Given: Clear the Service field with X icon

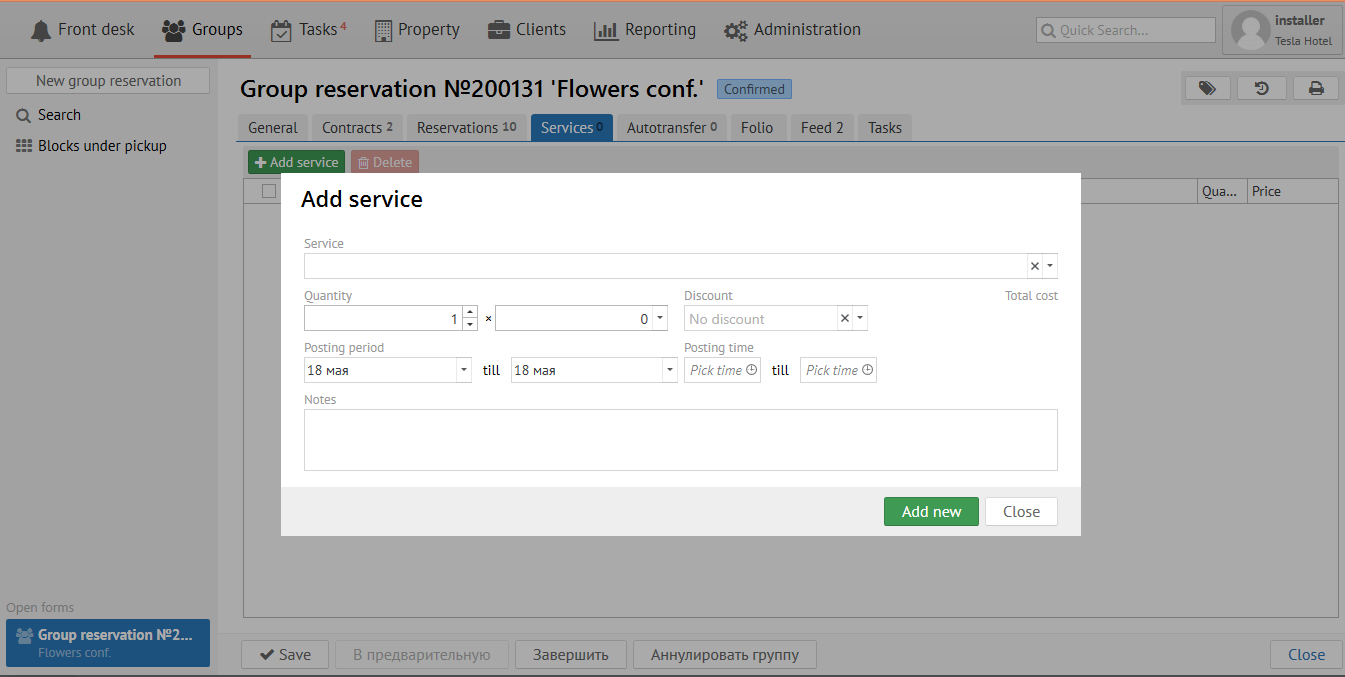Looking at the screenshot, I should (x=1035, y=266).
